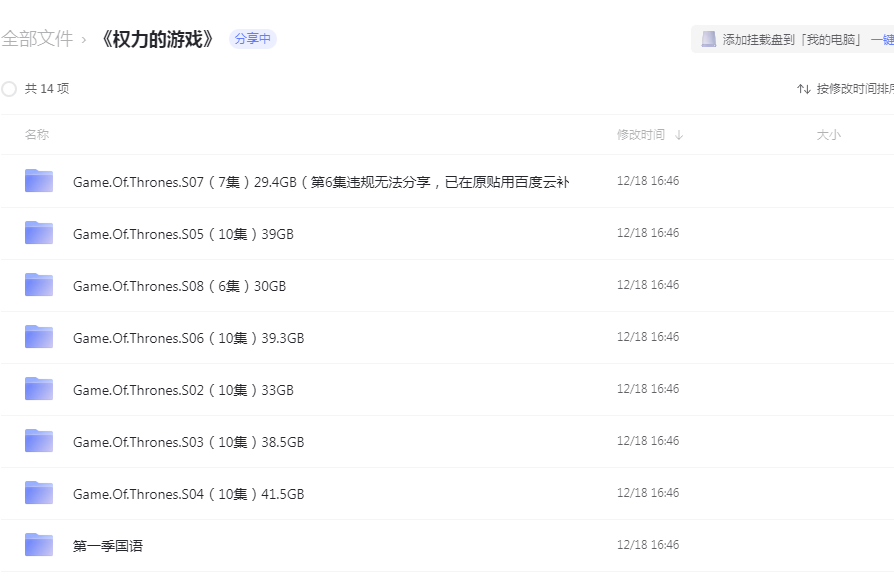Click the up-down sort arrows icon
The width and height of the screenshot is (894, 582).
(x=803, y=88)
